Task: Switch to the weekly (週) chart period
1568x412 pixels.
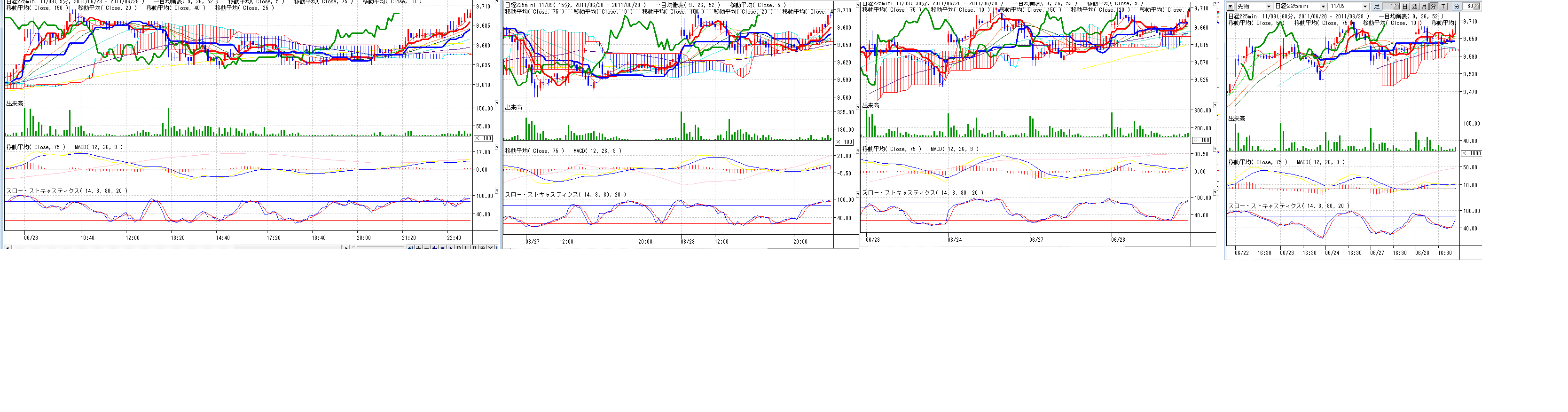Action: pos(1415,7)
